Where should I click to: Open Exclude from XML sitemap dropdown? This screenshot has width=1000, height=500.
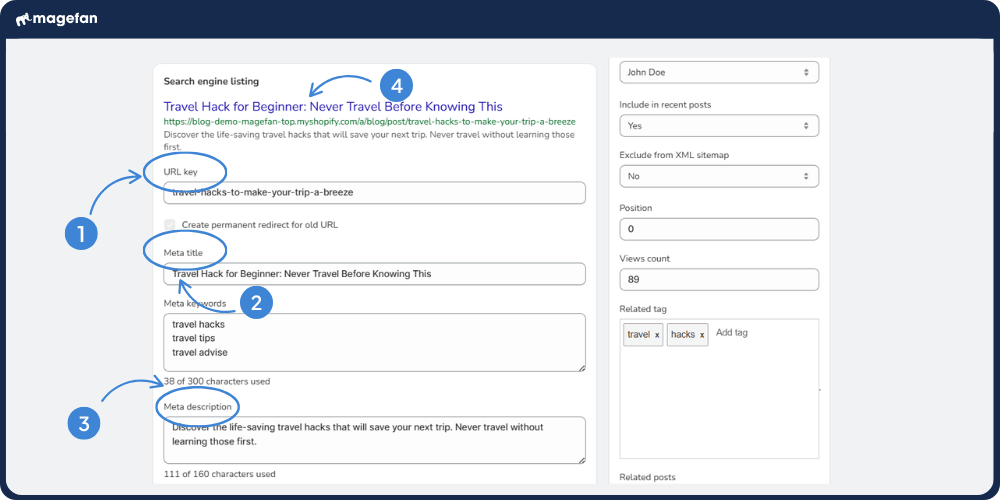click(x=718, y=177)
